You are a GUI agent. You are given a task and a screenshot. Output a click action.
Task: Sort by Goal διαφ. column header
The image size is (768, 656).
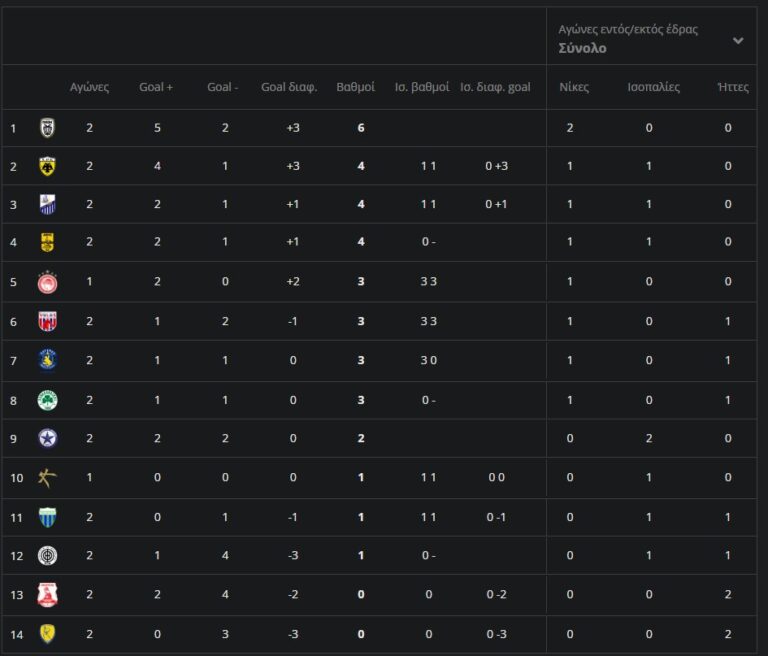(x=289, y=87)
